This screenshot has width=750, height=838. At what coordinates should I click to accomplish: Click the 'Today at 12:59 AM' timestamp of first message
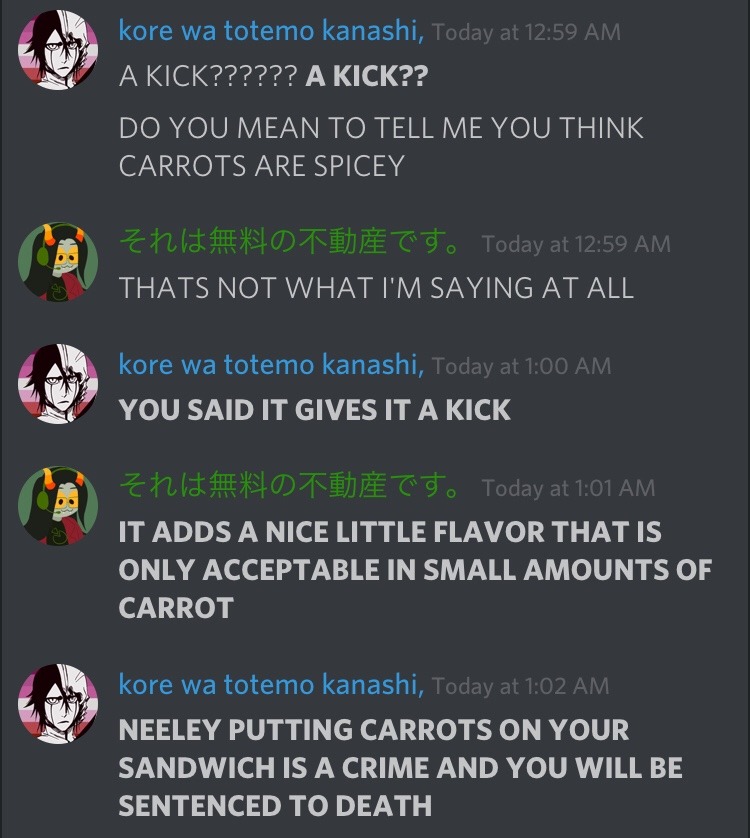click(527, 32)
